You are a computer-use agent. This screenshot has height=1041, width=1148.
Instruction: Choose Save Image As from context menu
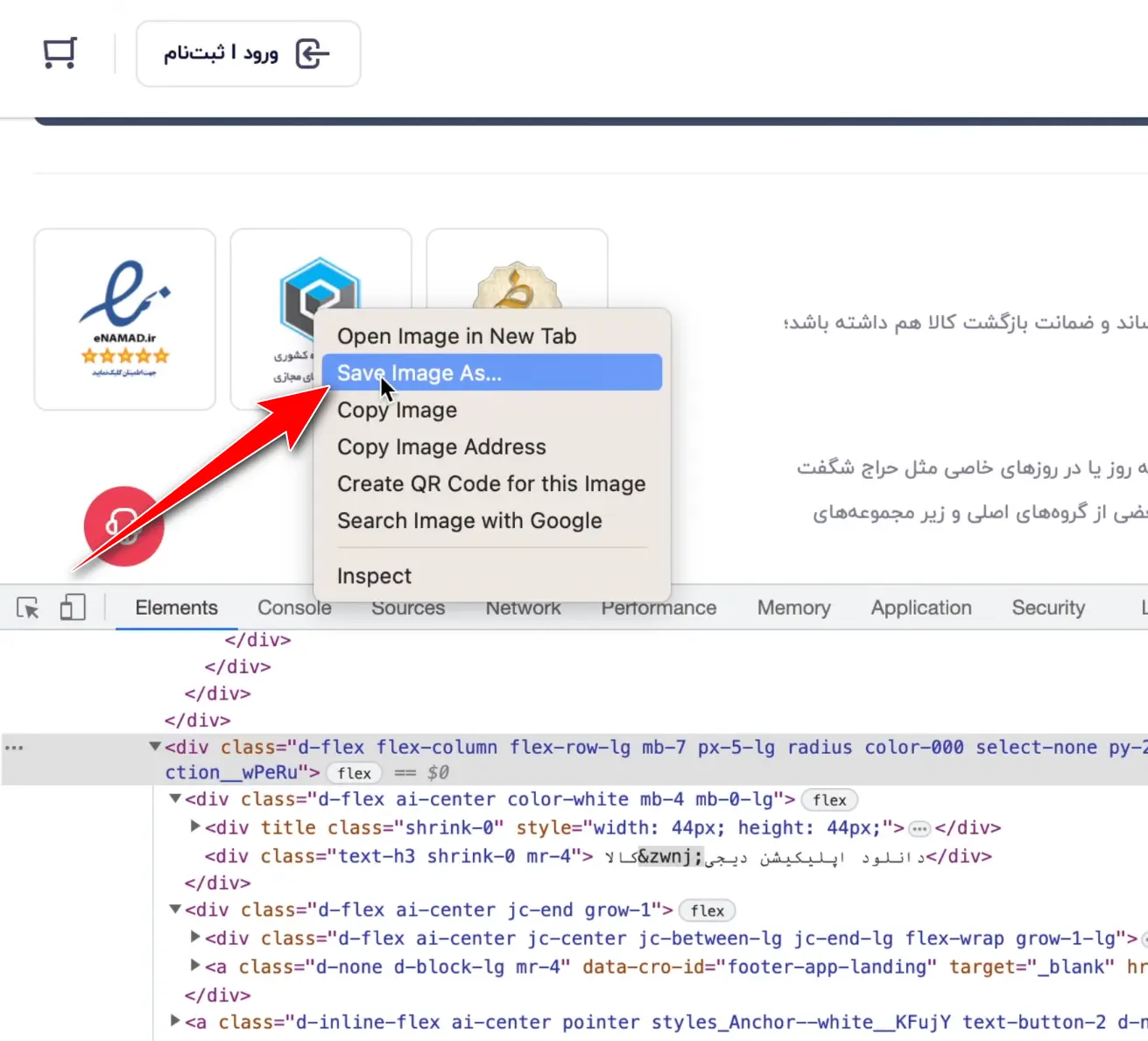coord(491,373)
